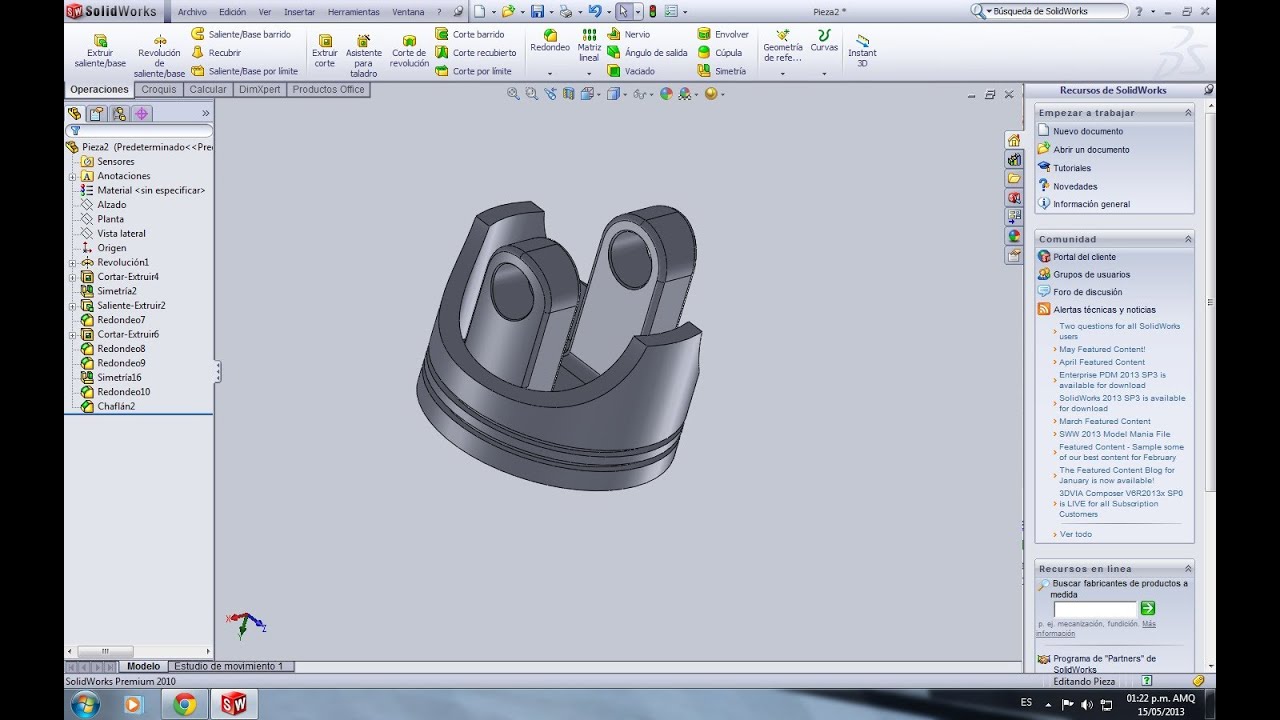Expand feature tree panel with double chevron

[x=206, y=114]
